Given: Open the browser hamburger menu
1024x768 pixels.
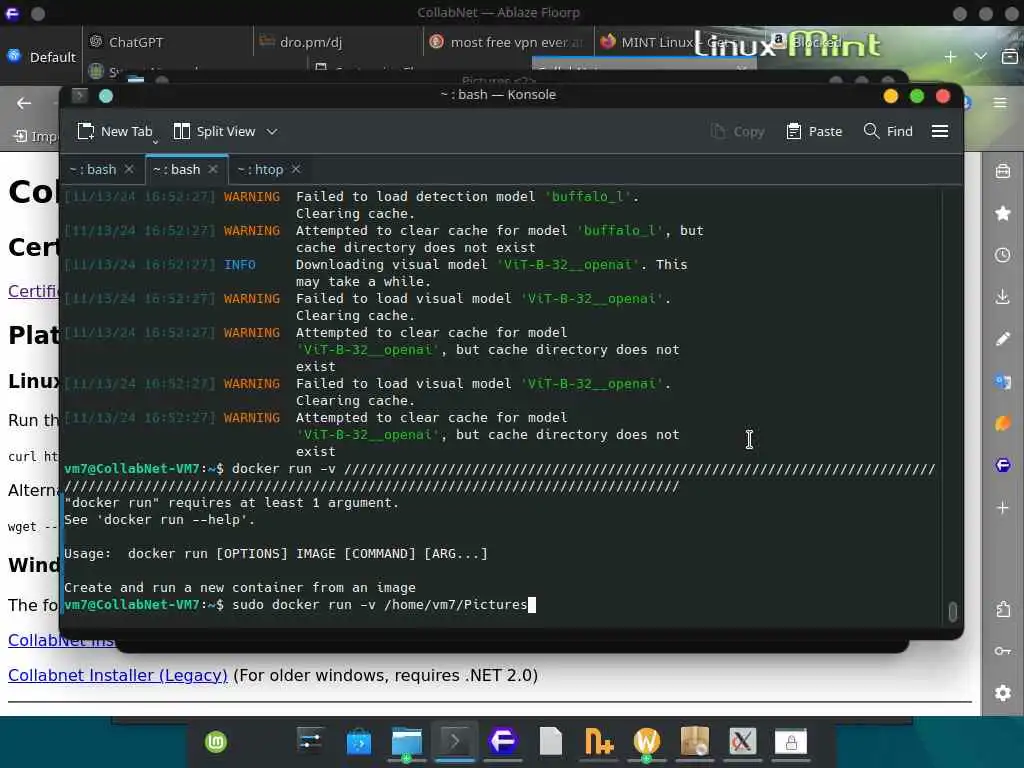Looking at the screenshot, I should click(1000, 103).
